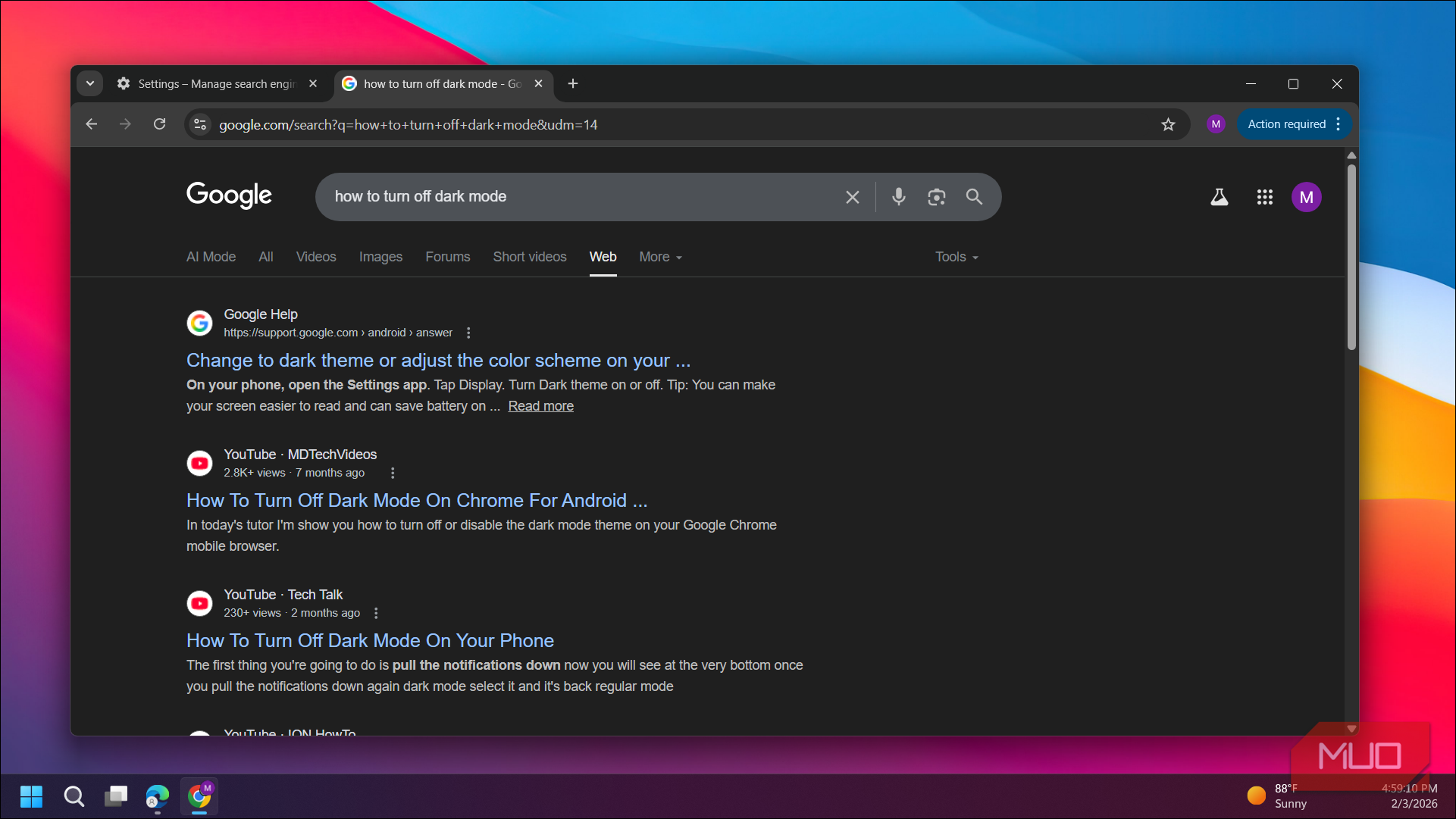Launch Microsoft Edge from the taskbar
Viewport: 1456px width, 819px height.
(x=158, y=796)
